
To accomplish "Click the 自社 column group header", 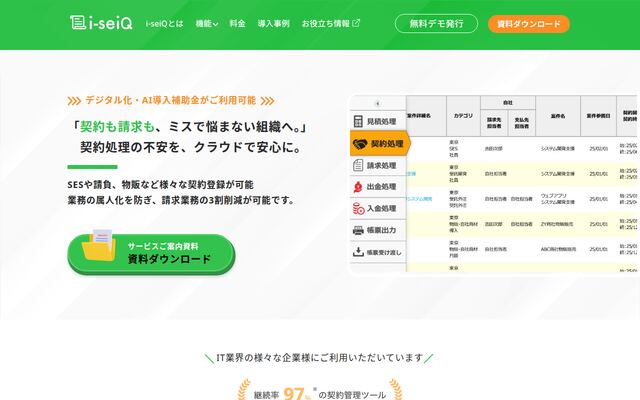I will (x=508, y=103).
